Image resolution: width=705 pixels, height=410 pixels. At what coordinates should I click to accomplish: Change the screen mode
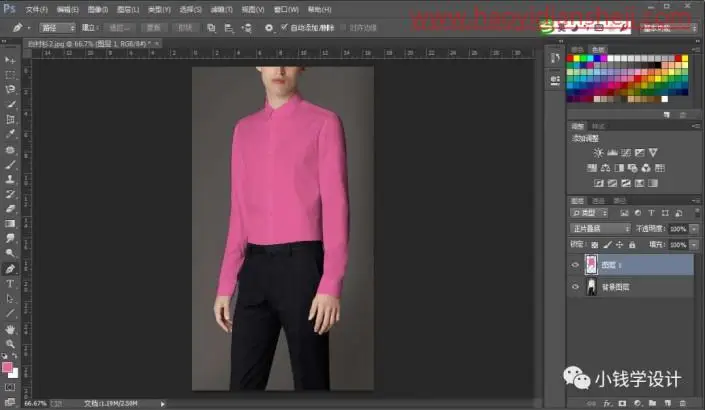(10, 402)
